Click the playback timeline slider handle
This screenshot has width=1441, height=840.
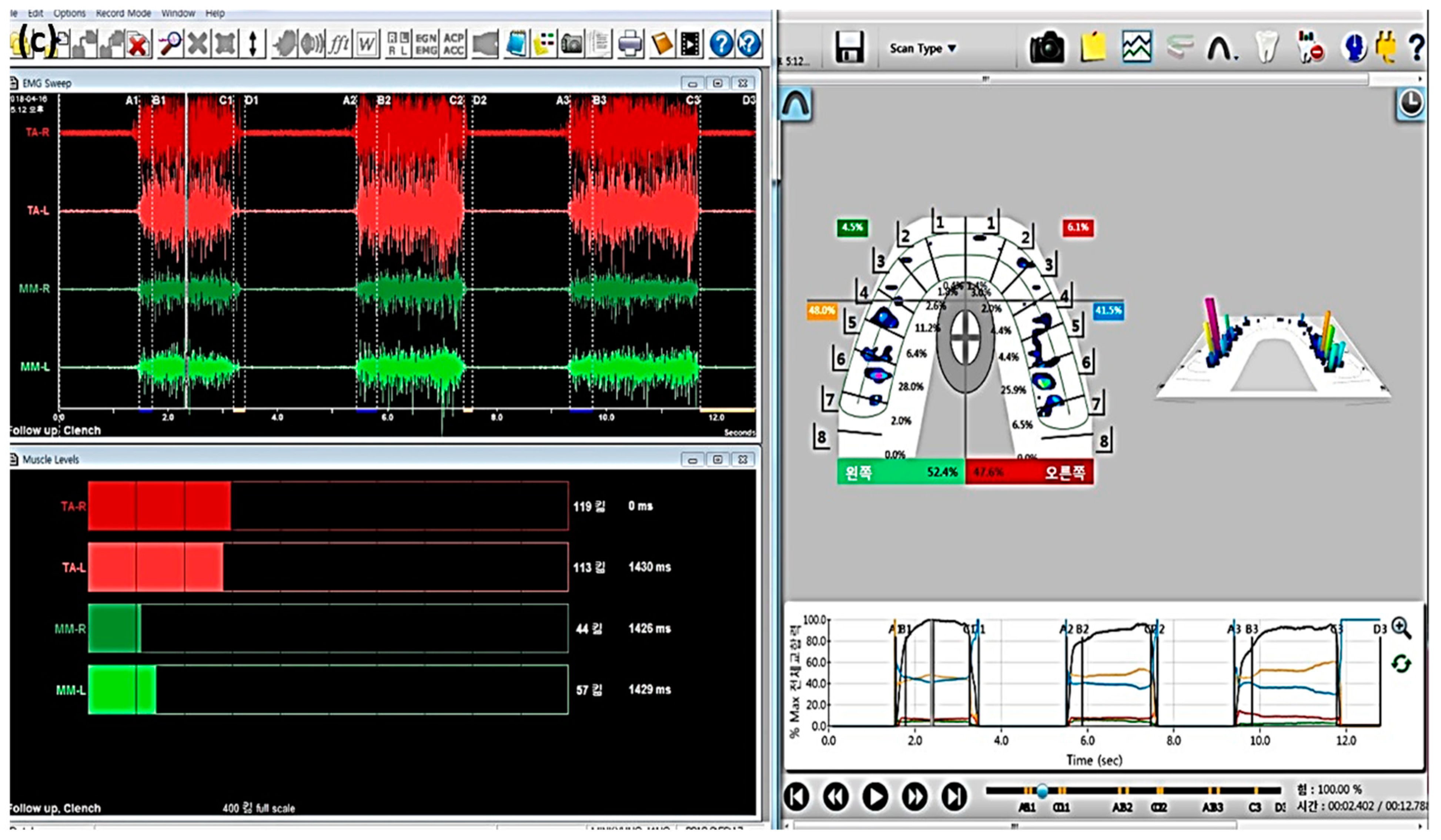tap(1042, 791)
